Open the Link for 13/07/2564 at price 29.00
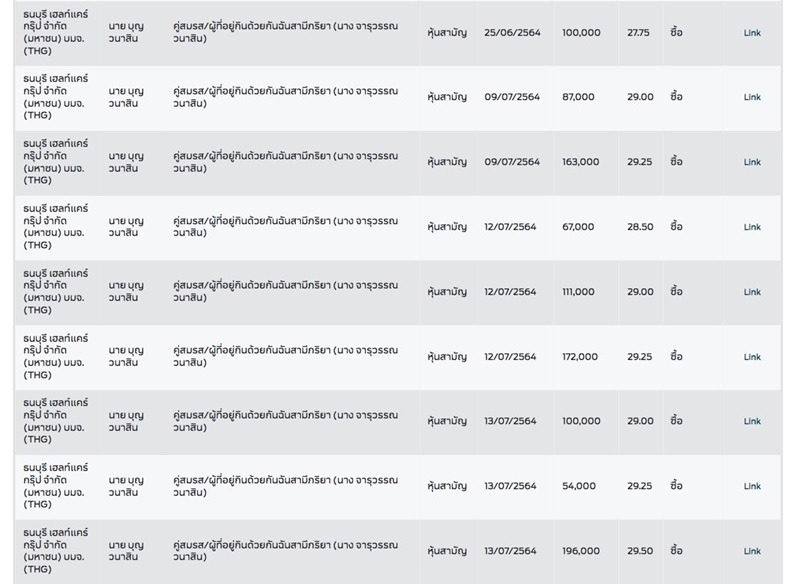Image resolution: width=800 pixels, height=584 pixels. pos(752,422)
